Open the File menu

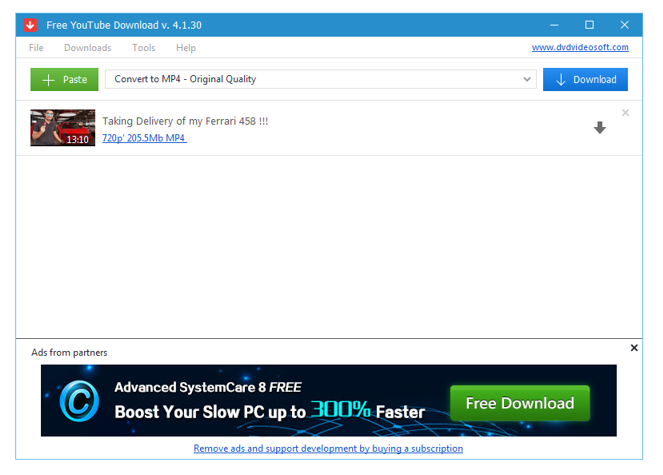[36, 48]
